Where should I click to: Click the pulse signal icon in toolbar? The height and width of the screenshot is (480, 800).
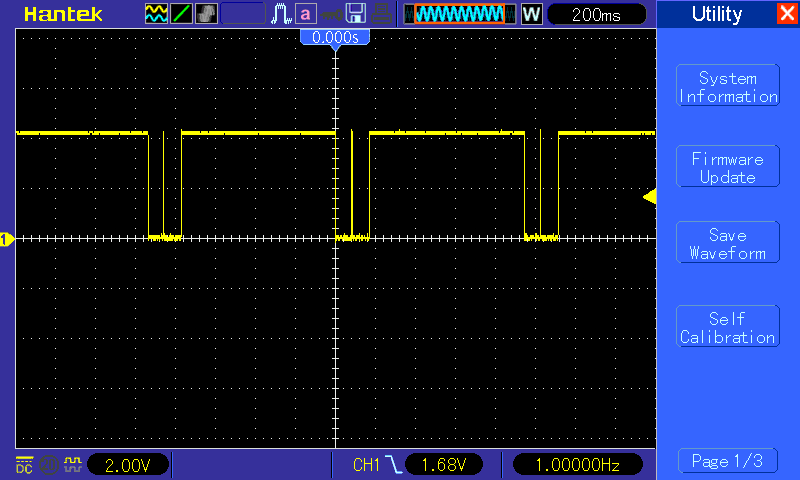[281, 14]
